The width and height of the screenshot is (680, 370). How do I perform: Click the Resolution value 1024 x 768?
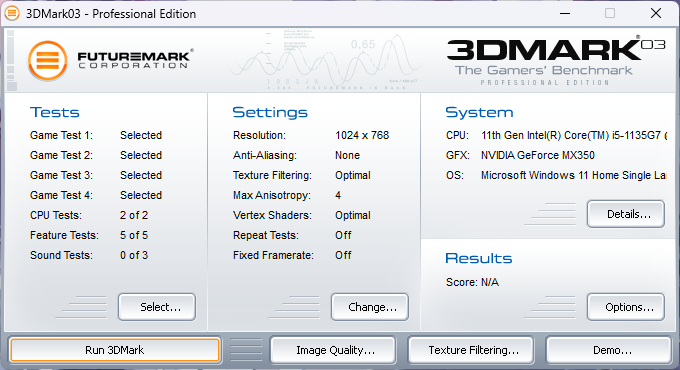coord(362,135)
